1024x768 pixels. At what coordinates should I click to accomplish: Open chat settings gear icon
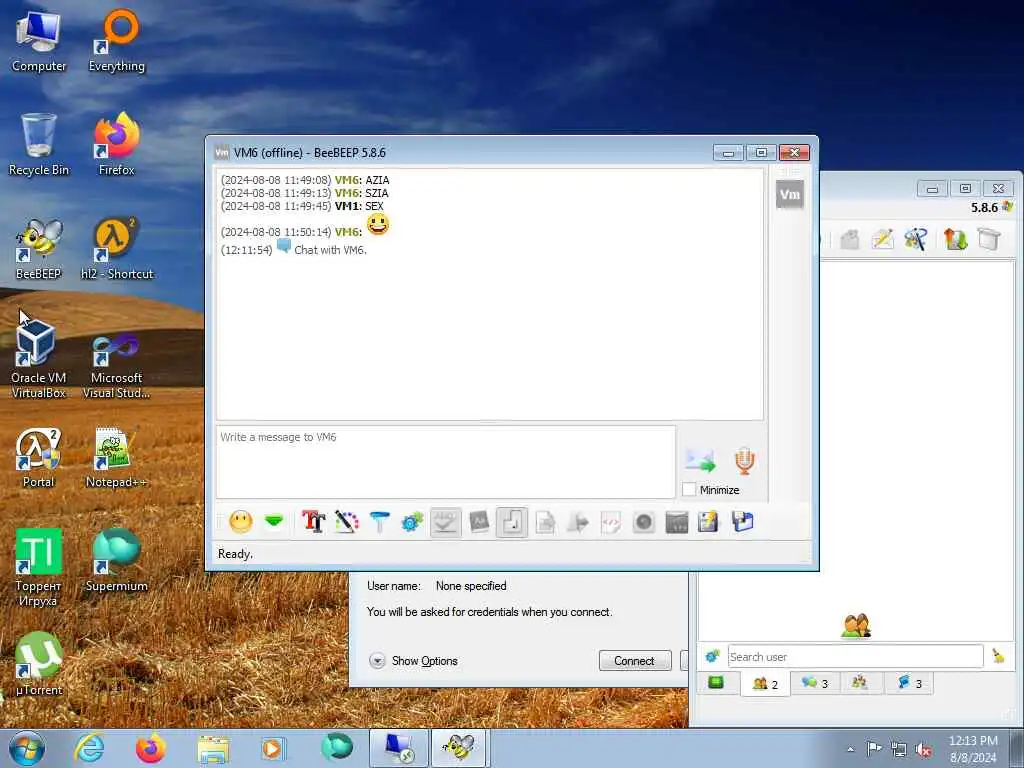coord(412,522)
